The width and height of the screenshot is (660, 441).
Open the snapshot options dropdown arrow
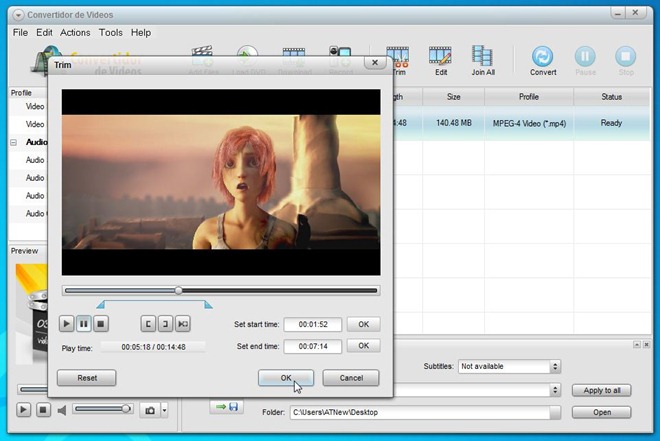click(x=165, y=410)
